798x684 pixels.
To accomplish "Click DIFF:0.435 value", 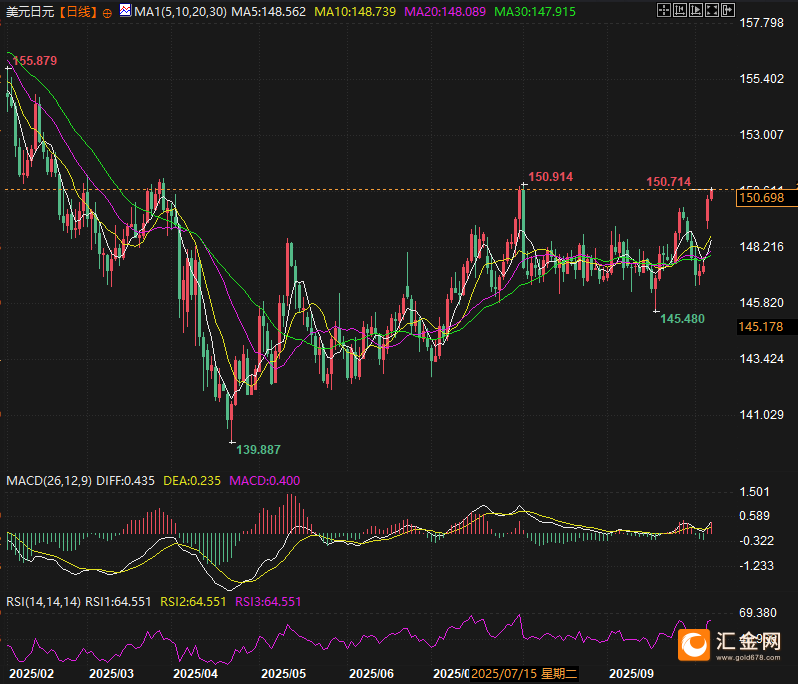I will tap(125, 480).
